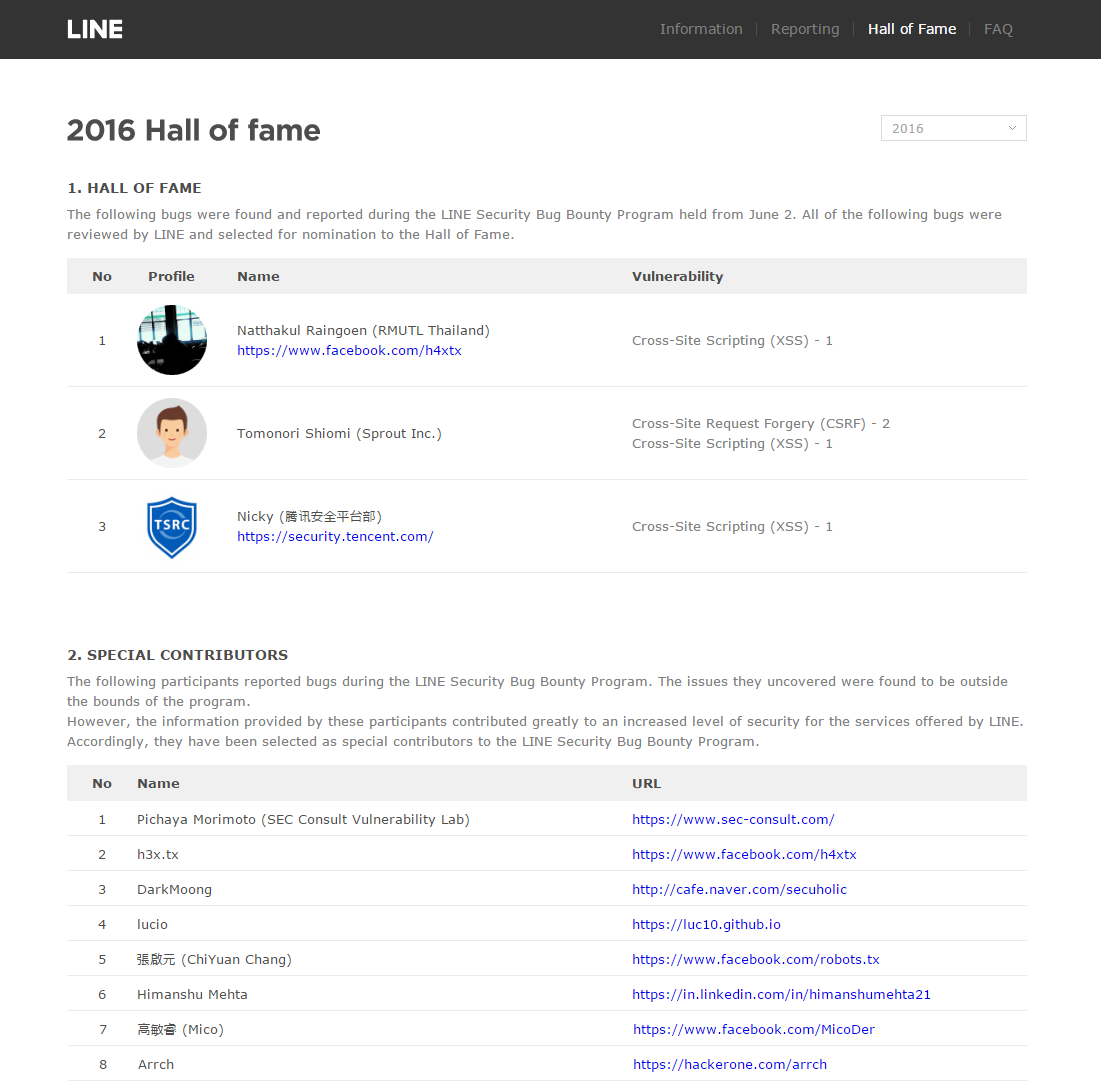Open the facebook.com/robots.tx link
This screenshot has height=1091, width=1110.
[x=755, y=959]
